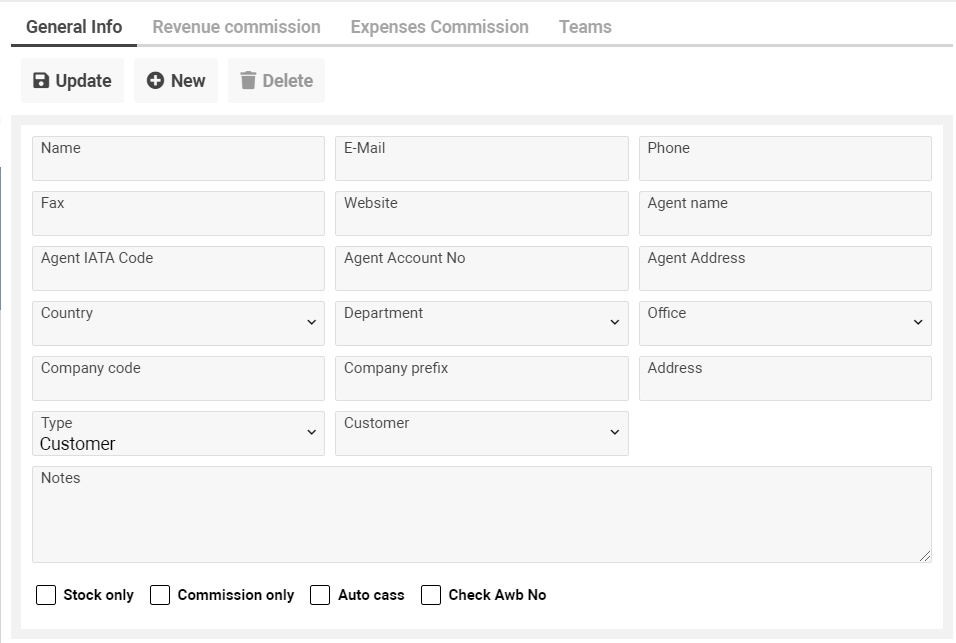Enable the Stock only checkbox
The height and width of the screenshot is (643, 956).
click(x=45, y=594)
